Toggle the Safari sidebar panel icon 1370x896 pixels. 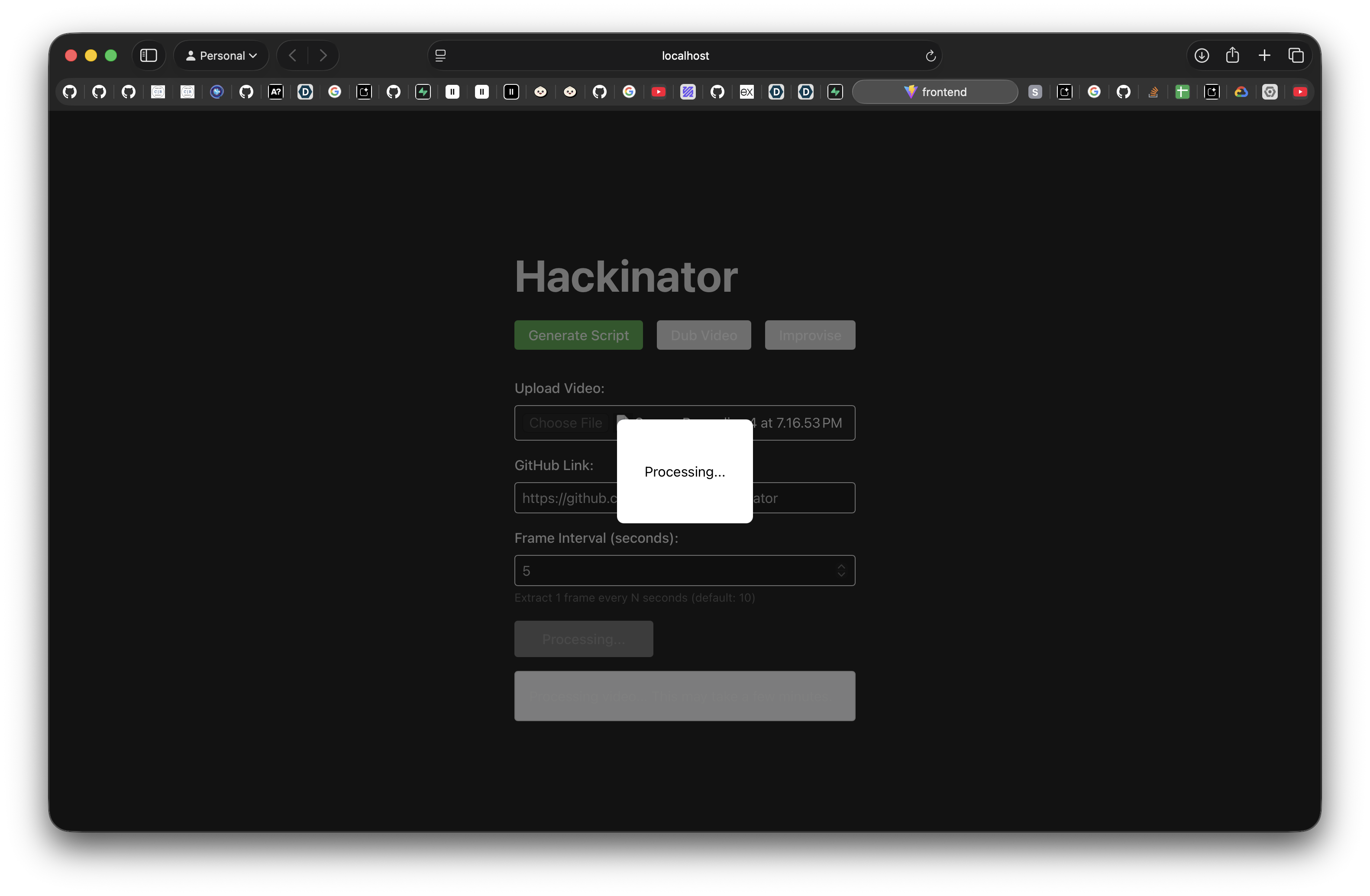pyautogui.click(x=149, y=55)
